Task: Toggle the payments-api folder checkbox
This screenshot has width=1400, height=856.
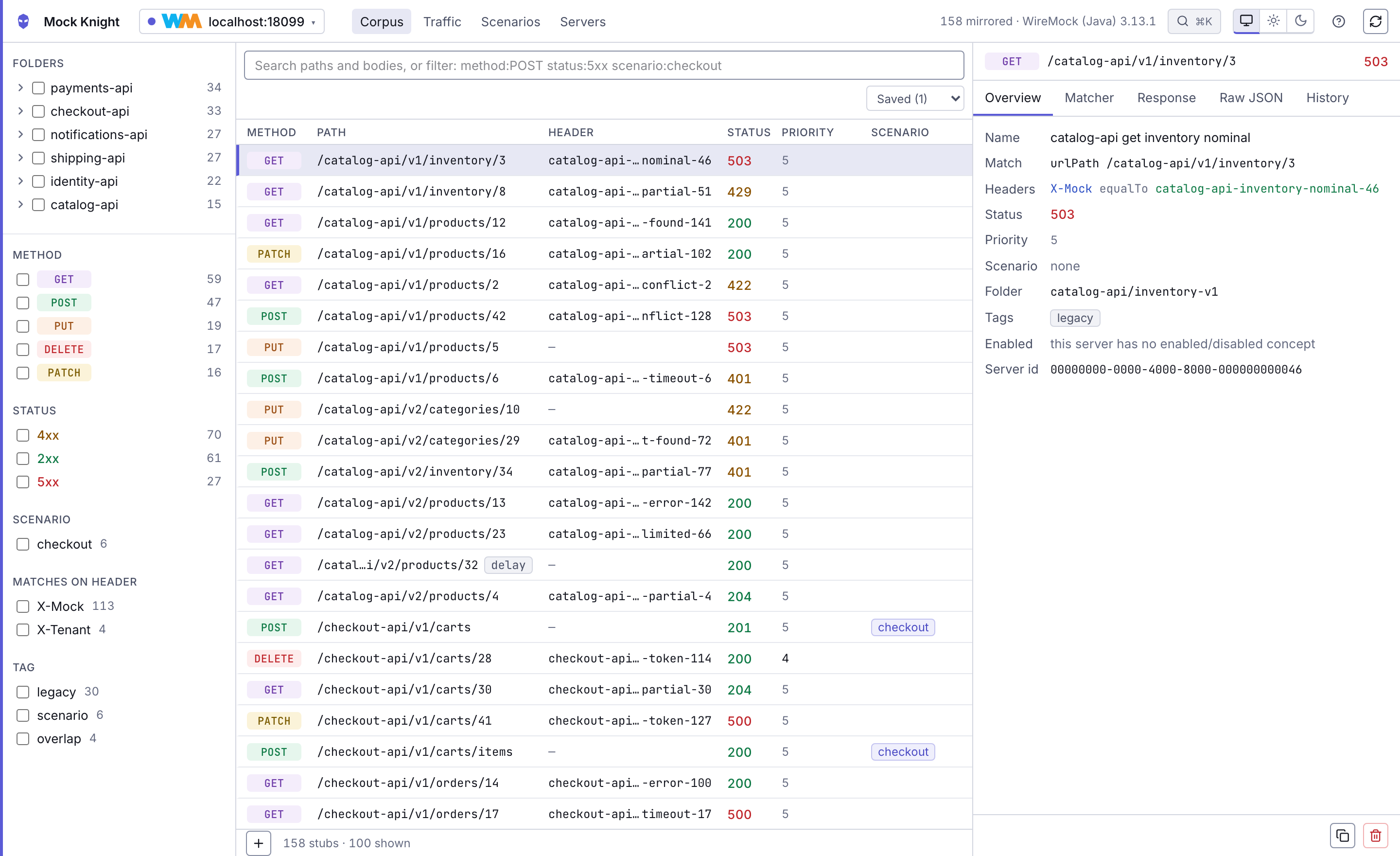Action: click(x=38, y=88)
